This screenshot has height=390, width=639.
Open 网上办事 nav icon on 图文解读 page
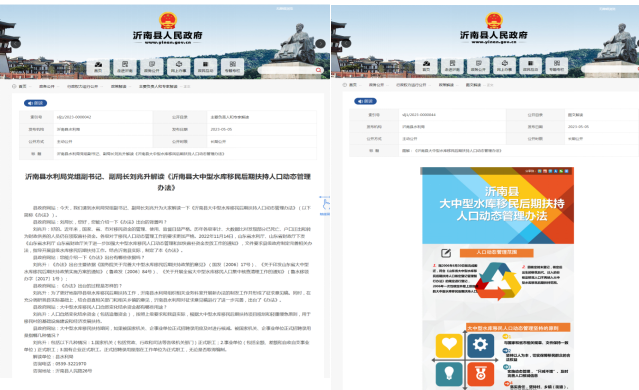505,66
